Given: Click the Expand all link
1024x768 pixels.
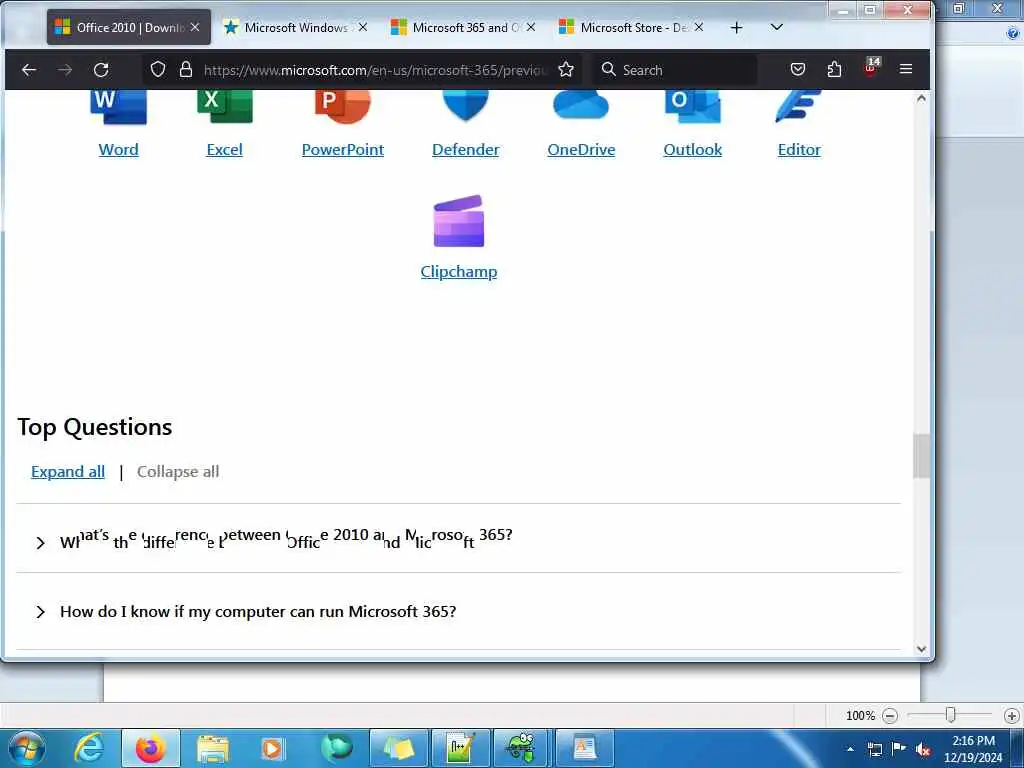Looking at the screenshot, I should pyautogui.click(x=68, y=472).
